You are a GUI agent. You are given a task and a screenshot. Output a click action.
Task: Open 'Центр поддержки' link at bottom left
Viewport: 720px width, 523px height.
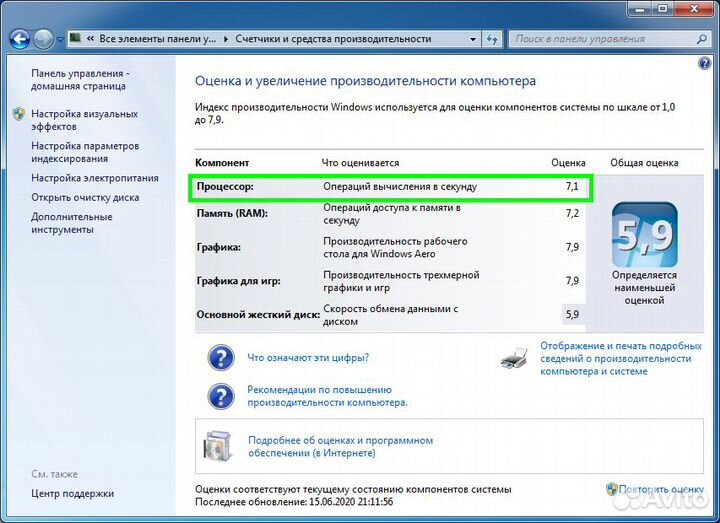[72, 493]
